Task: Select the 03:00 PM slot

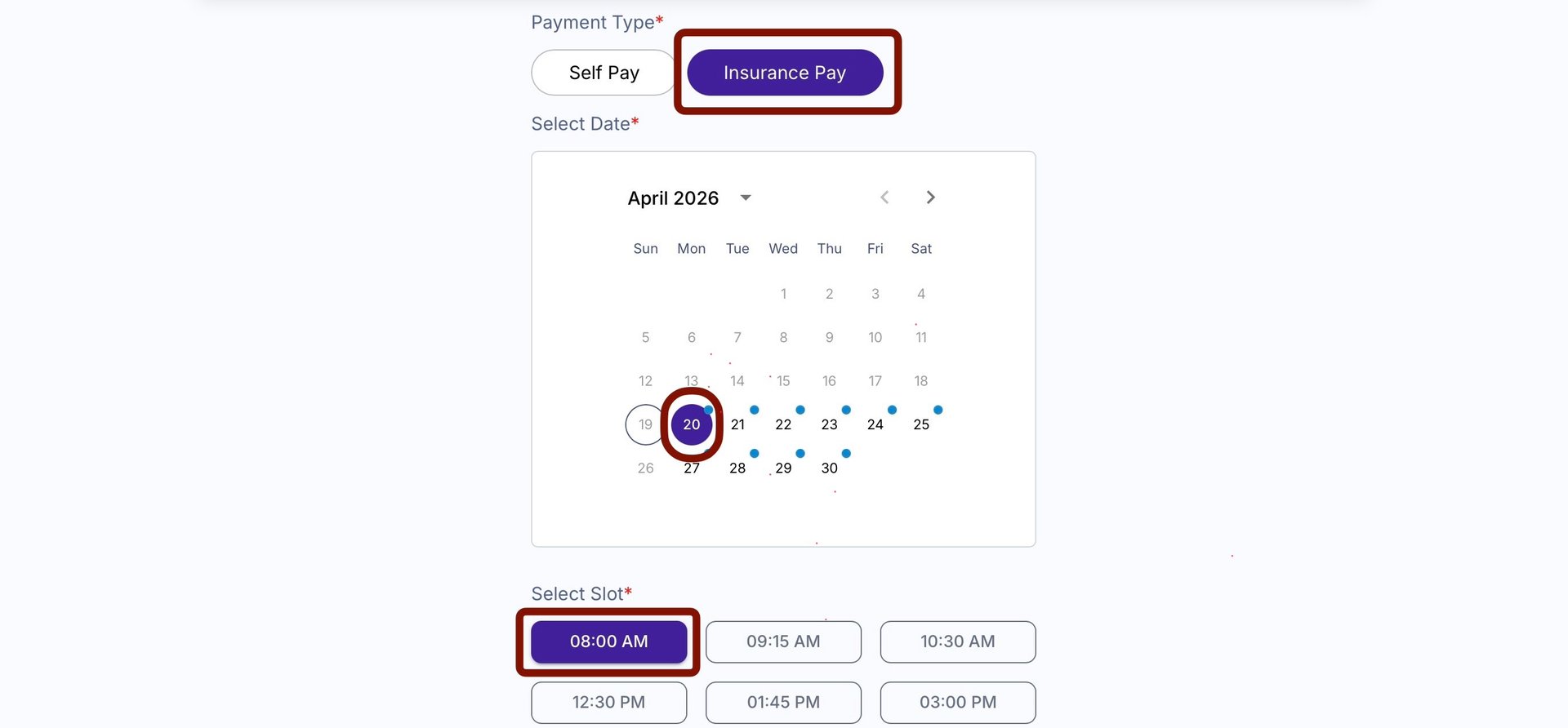Action: 957,702
